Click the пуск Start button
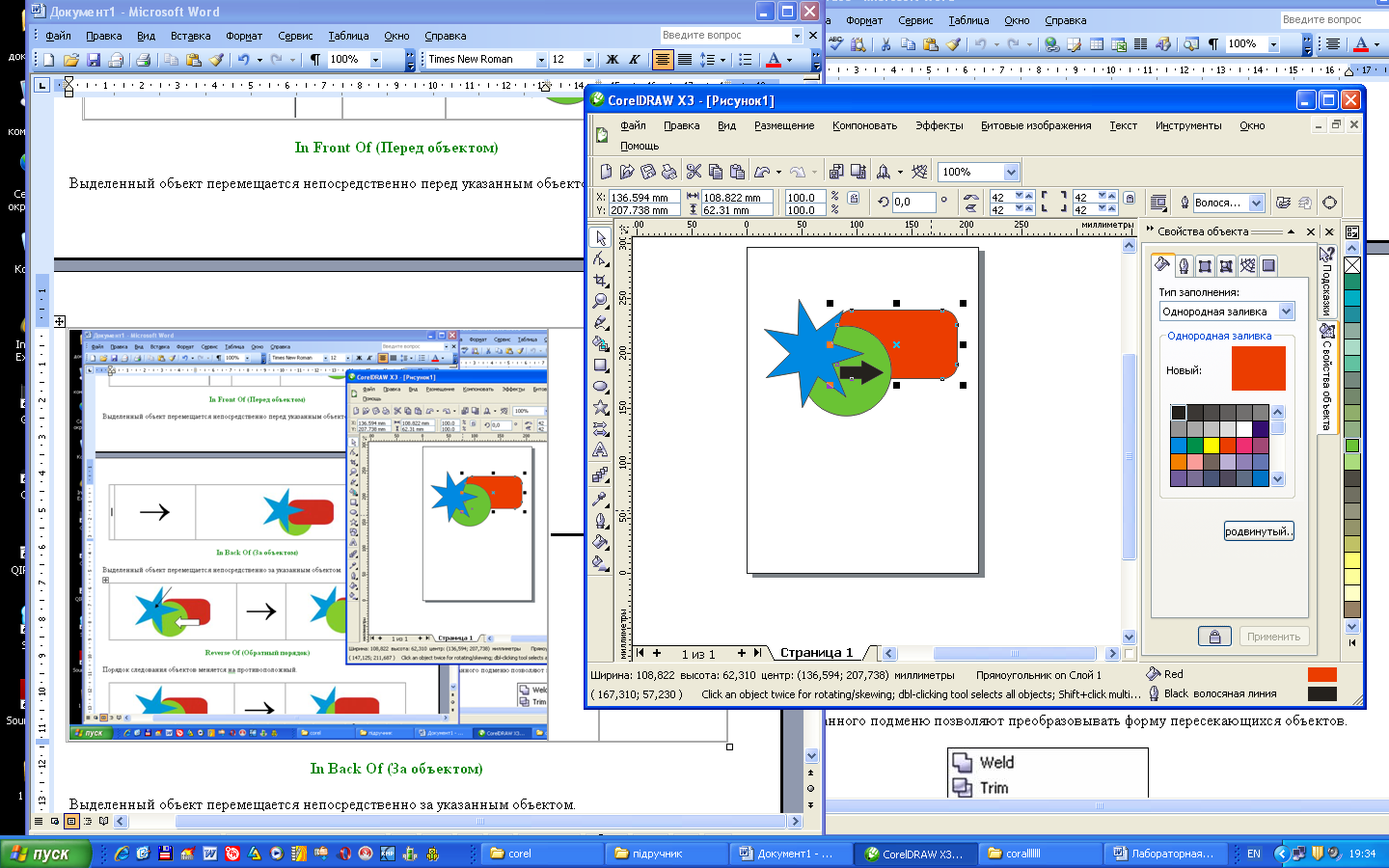Screen dimensions: 1389x868 click(x=46, y=854)
